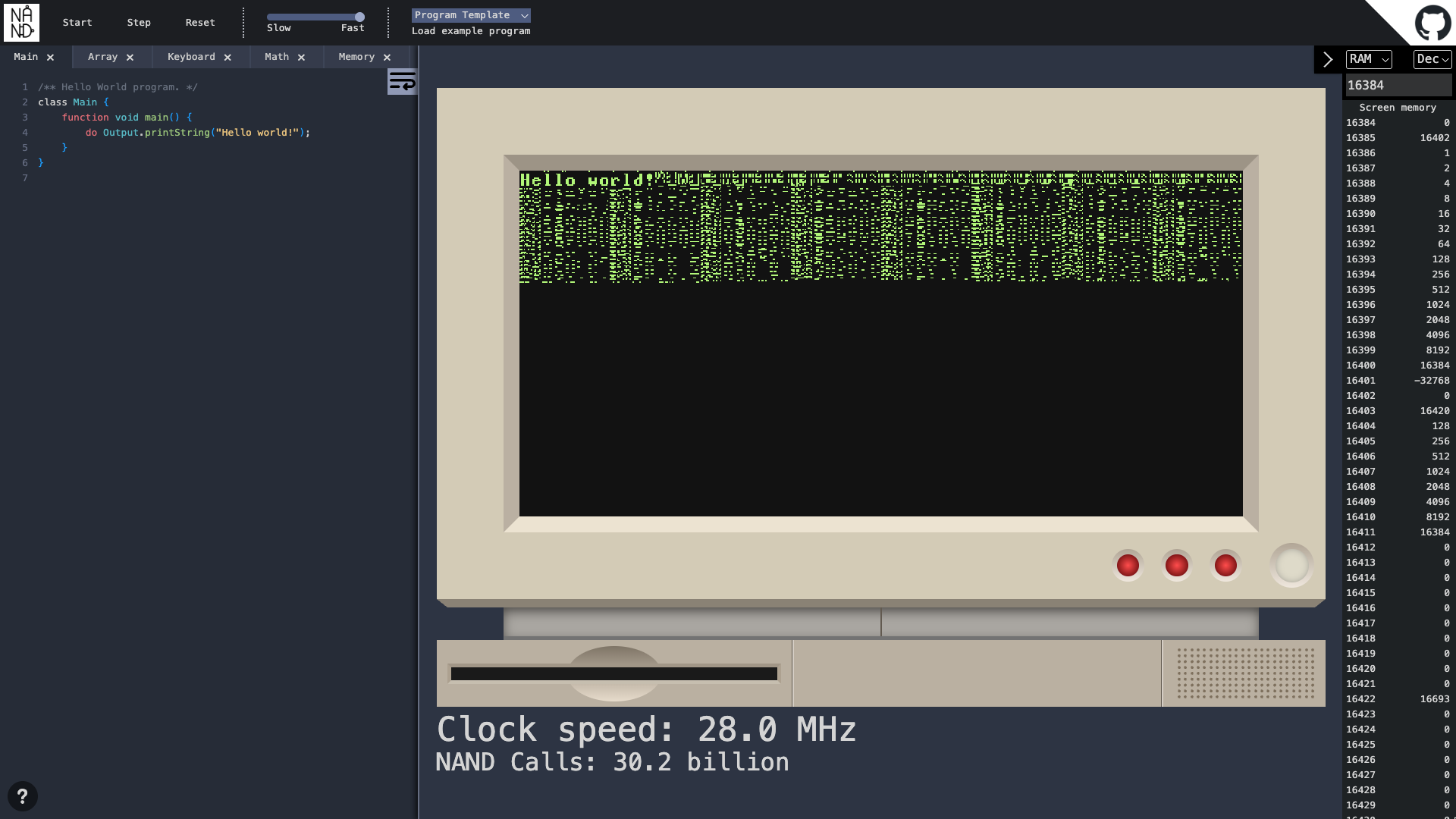
Task: Open the RAM view selector dropdown
Action: (x=1370, y=59)
